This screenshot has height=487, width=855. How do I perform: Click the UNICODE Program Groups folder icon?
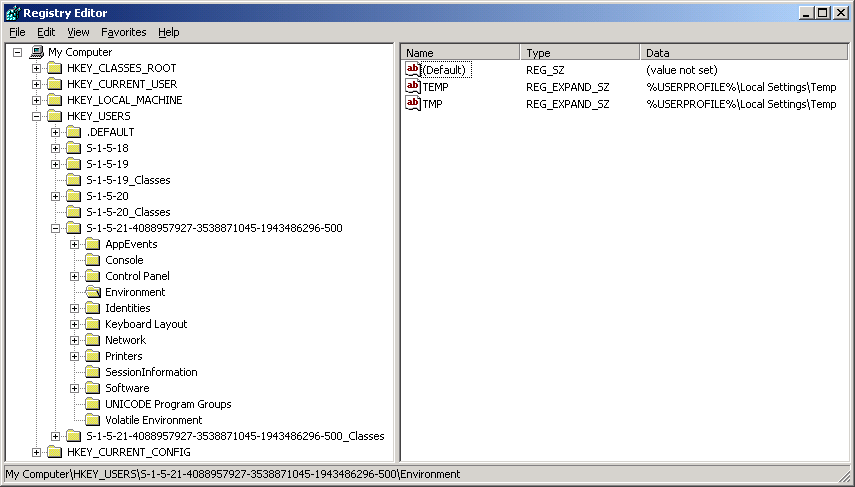93,404
